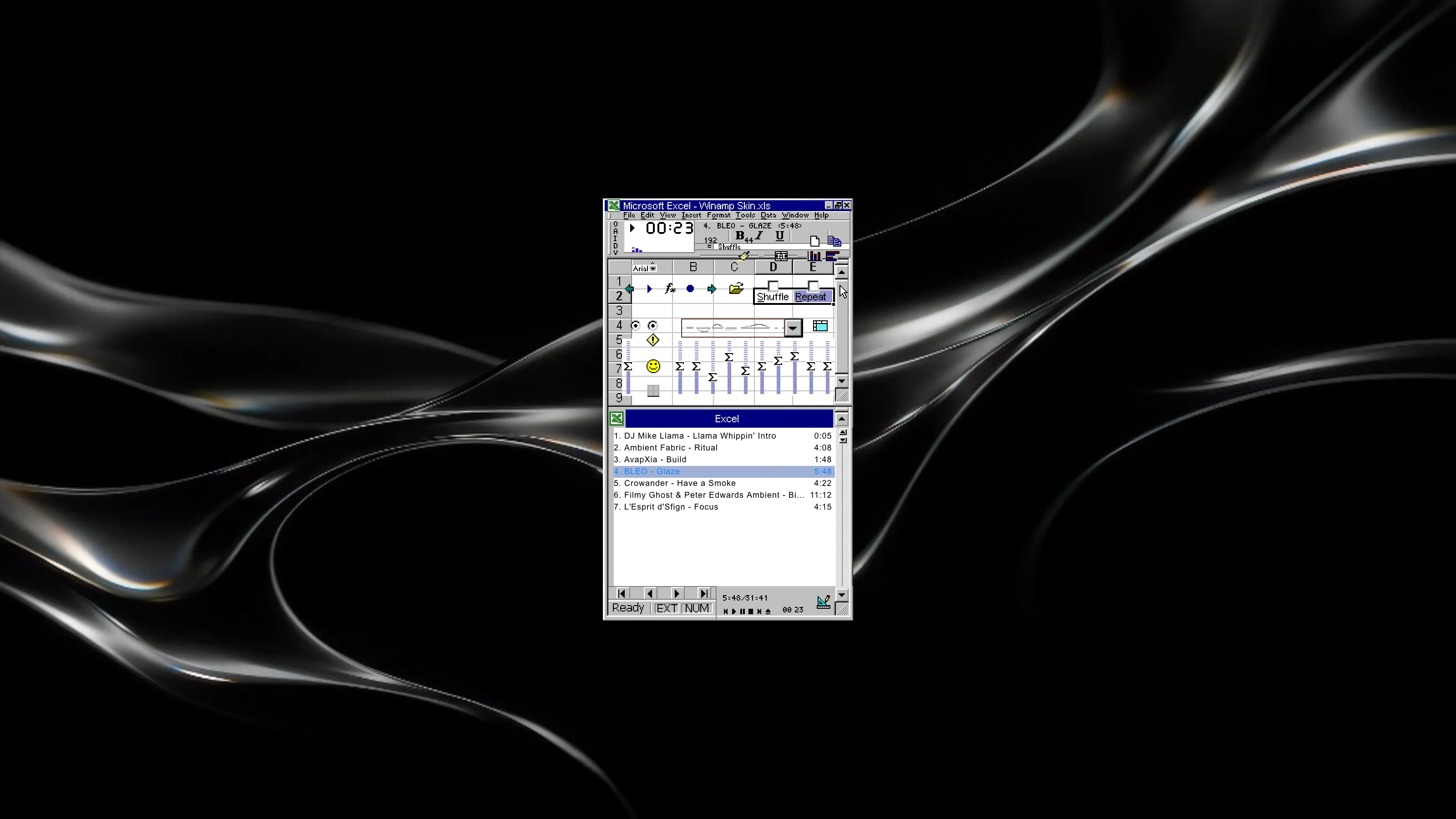Screen dimensions: 1456x819
Task: Open the Help menu
Action: click(x=821, y=215)
